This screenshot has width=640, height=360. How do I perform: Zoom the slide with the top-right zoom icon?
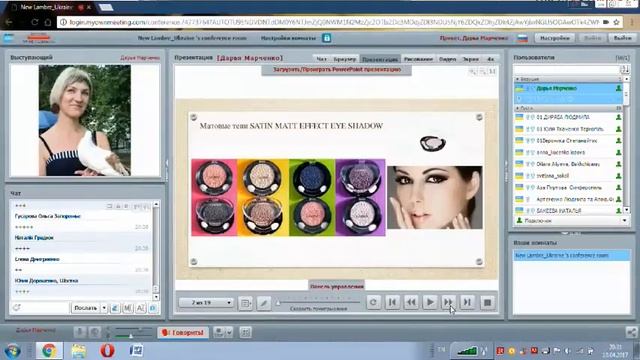[473, 71]
